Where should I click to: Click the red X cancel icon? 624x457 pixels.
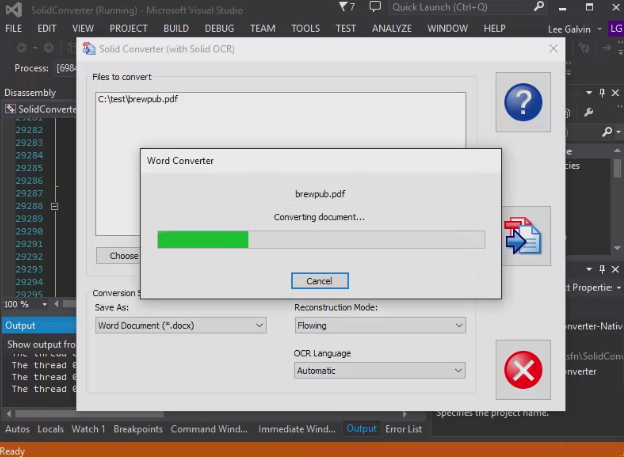(x=523, y=370)
